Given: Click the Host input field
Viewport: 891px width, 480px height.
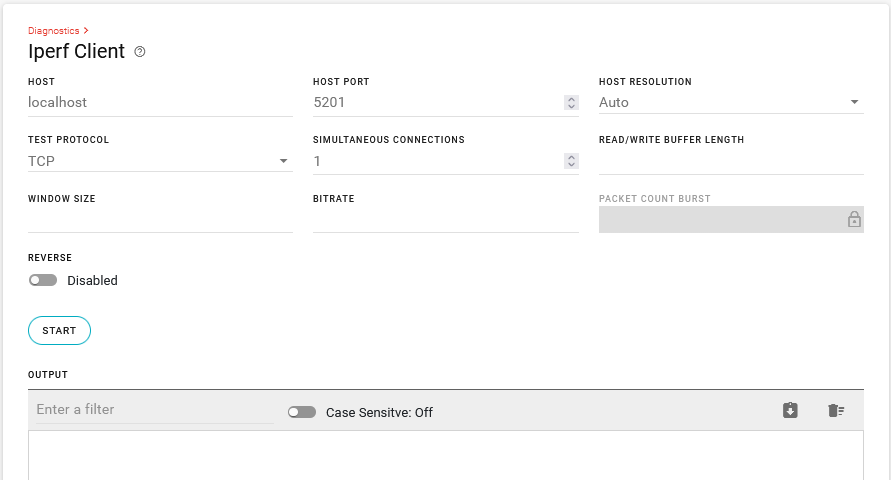Looking at the screenshot, I should (160, 103).
